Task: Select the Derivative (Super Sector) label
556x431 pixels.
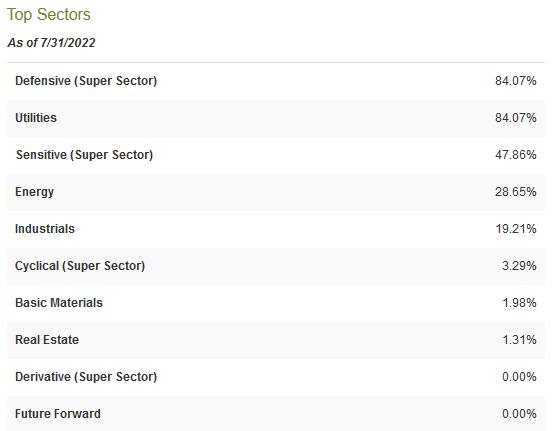Action: point(86,377)
